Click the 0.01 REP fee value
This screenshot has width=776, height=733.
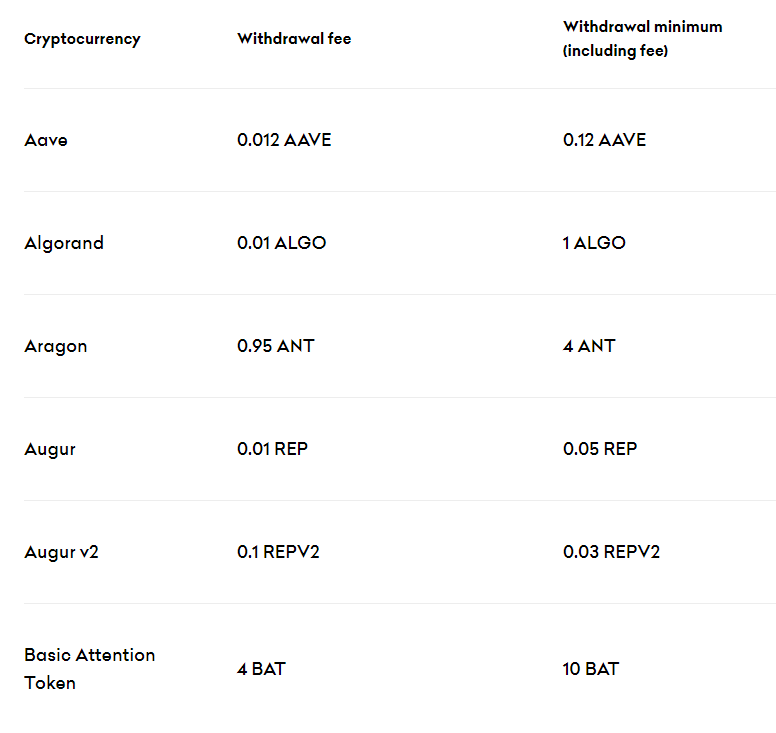pos(272,449)
